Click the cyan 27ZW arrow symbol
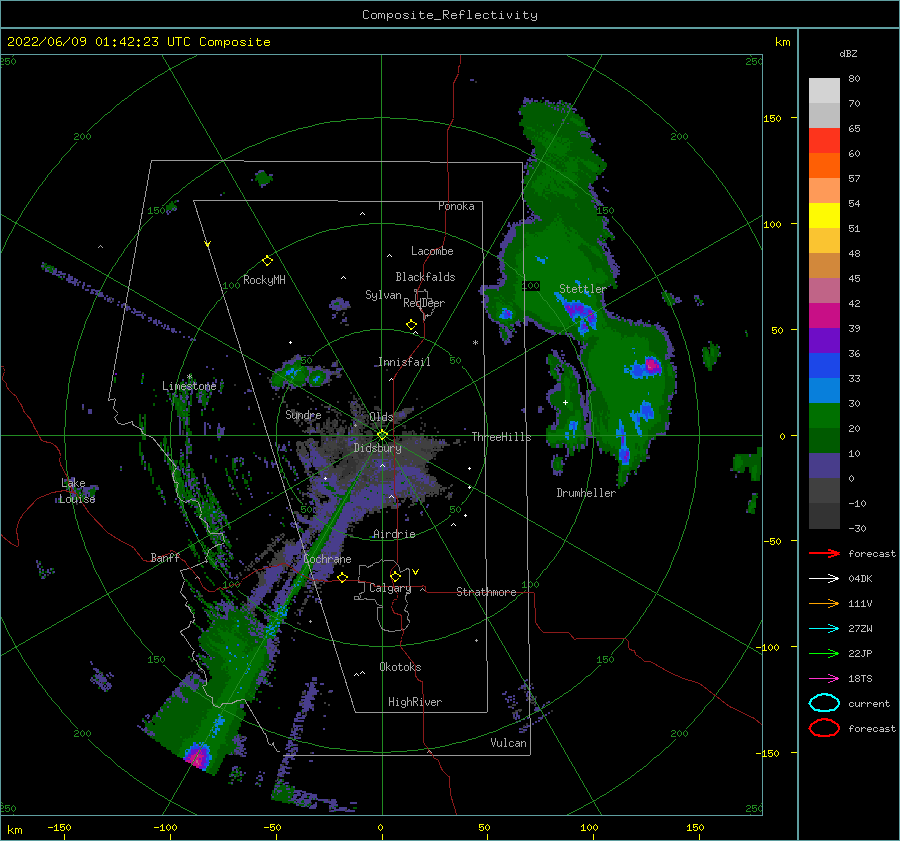Viewport: 900px width, 841px height. pos(824,629)
